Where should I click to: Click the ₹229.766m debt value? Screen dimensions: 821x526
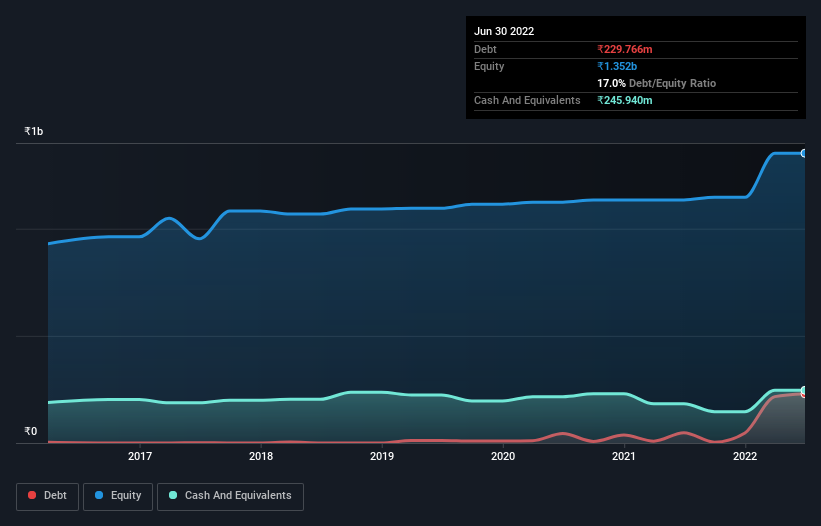(625, 49)
